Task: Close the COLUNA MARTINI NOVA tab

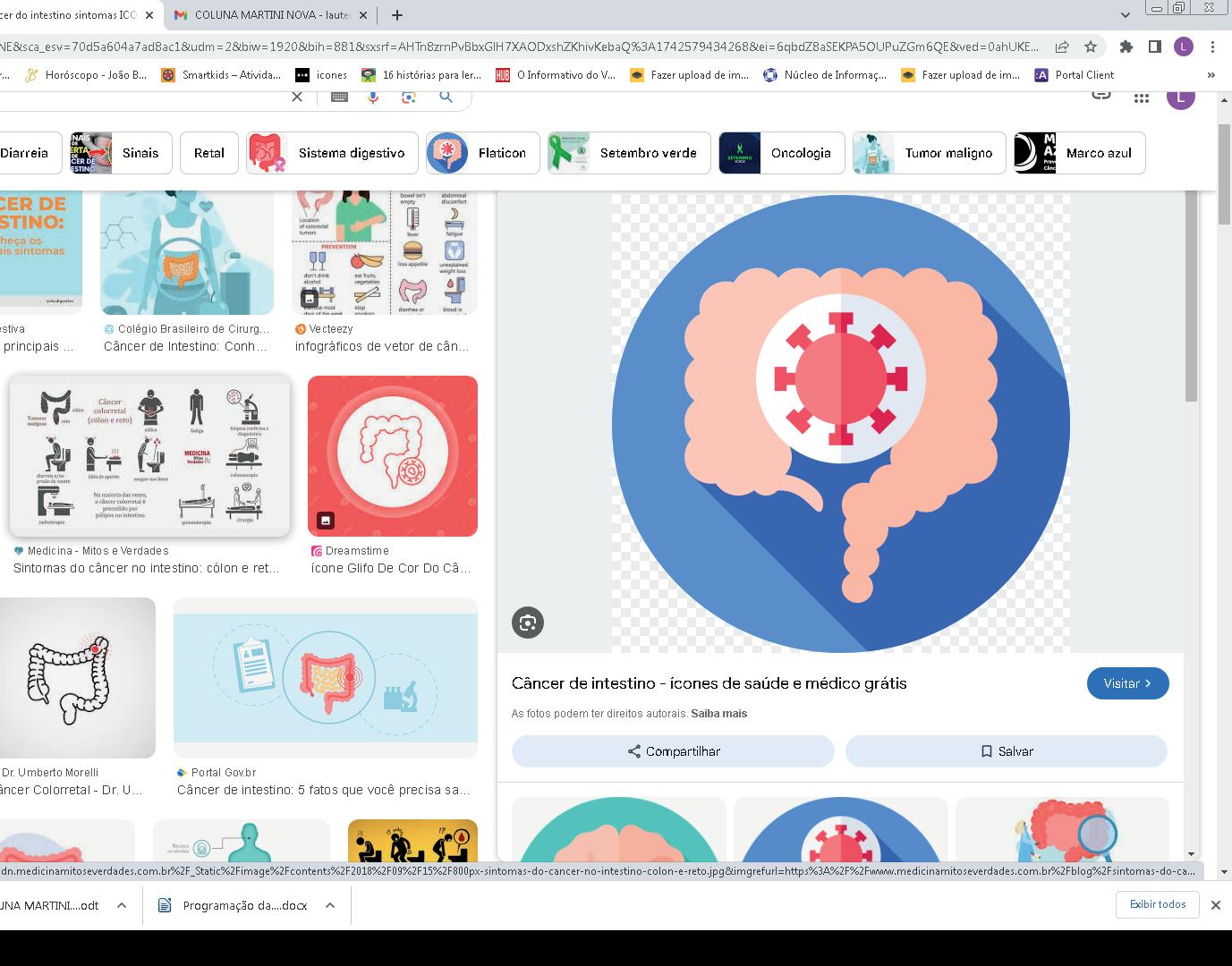Action: (363, 15)
